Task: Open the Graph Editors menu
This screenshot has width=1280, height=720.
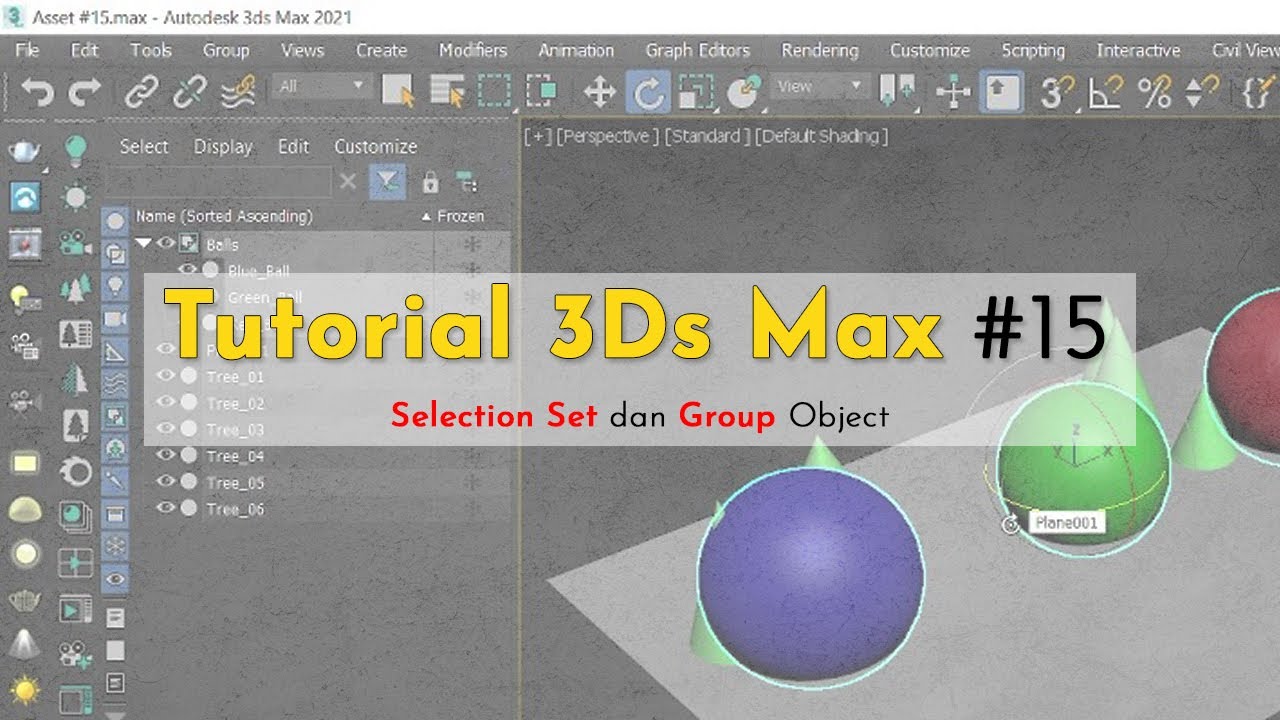Action: tap(697, 50)
